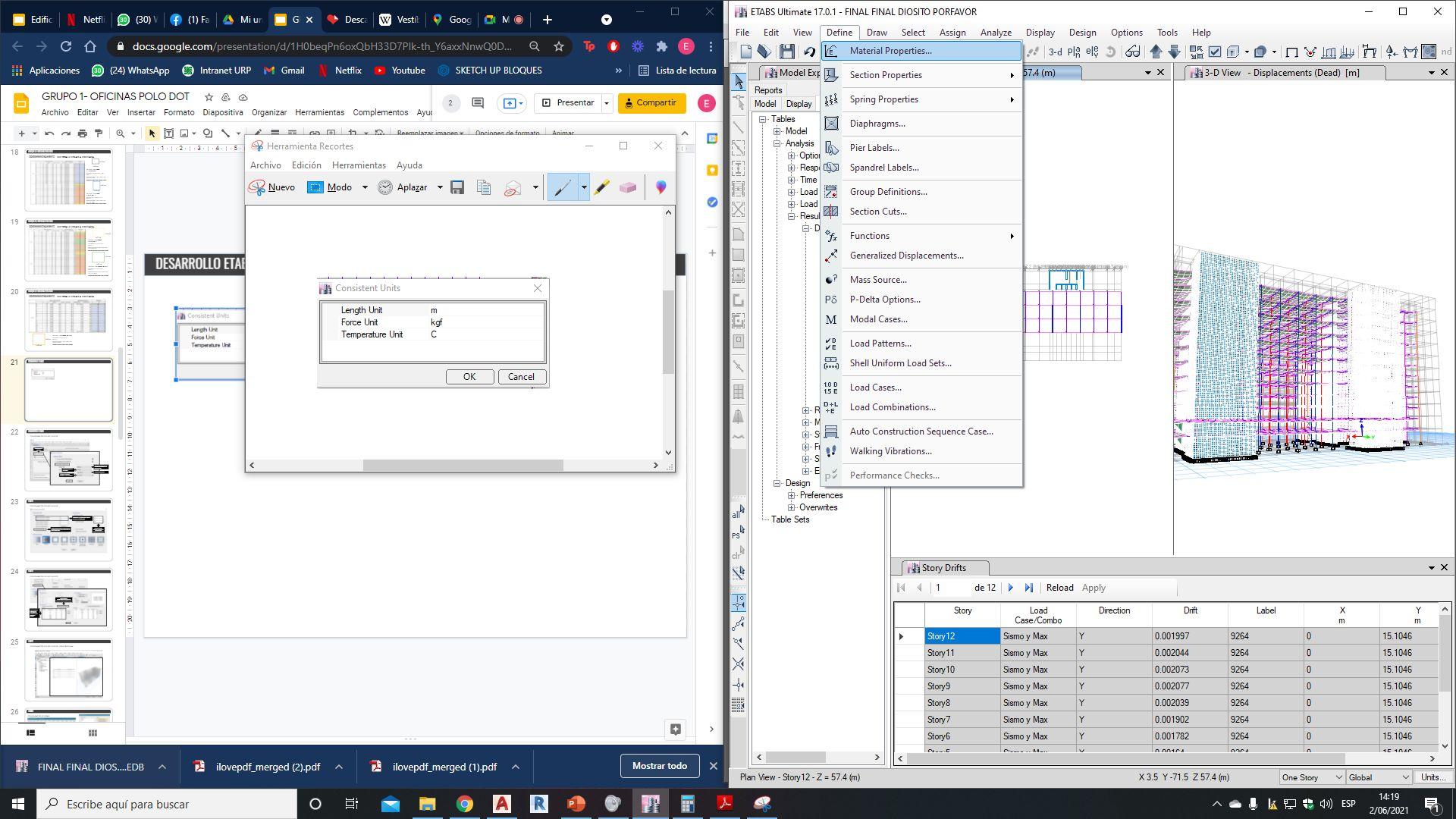
Task: Select the yellow highlighter in Recortes
Action: [601, 187]
